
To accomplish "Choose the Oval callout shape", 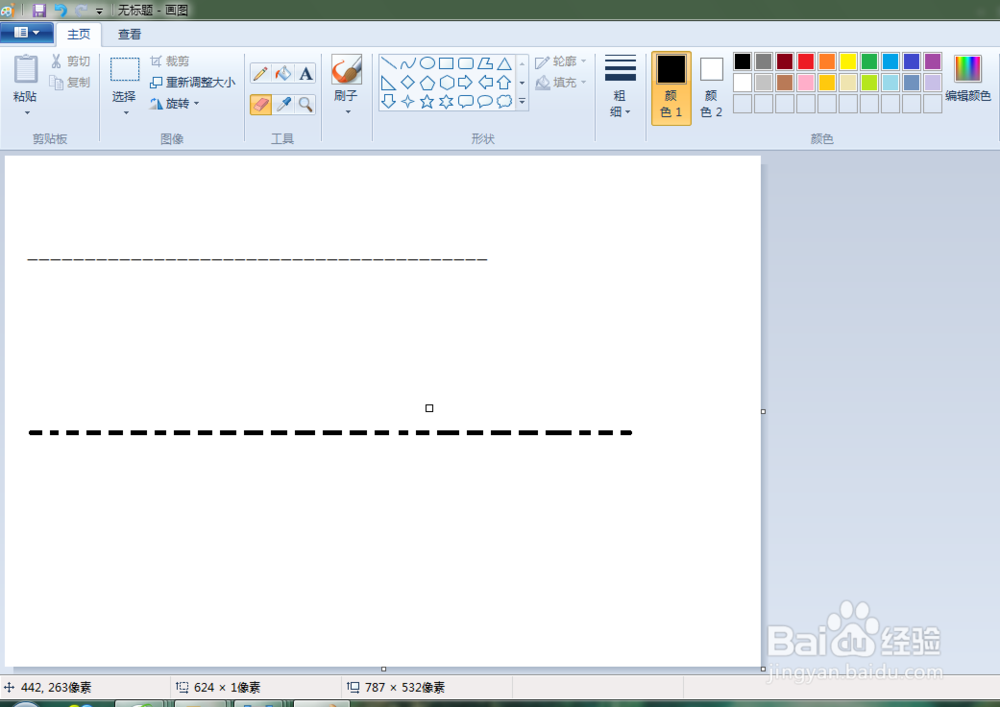I will click(485, 101).
